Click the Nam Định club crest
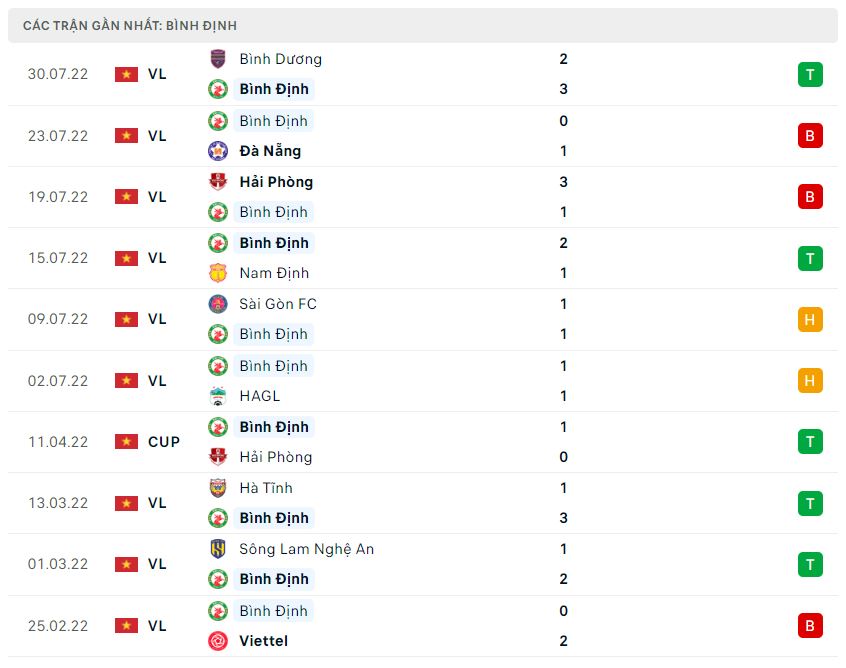The width and height of the screenshot is (846, 668). click(x=217, y=273)
